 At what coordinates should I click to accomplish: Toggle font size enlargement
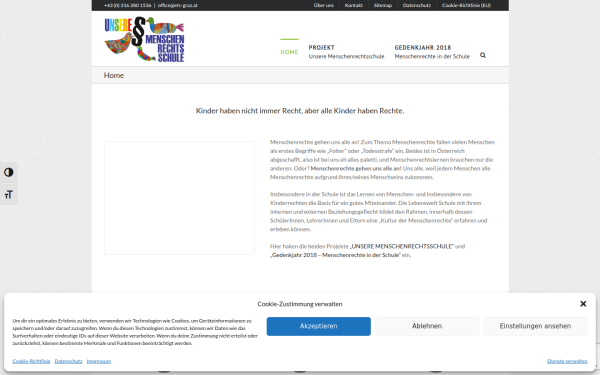click(x=8, y=195)
